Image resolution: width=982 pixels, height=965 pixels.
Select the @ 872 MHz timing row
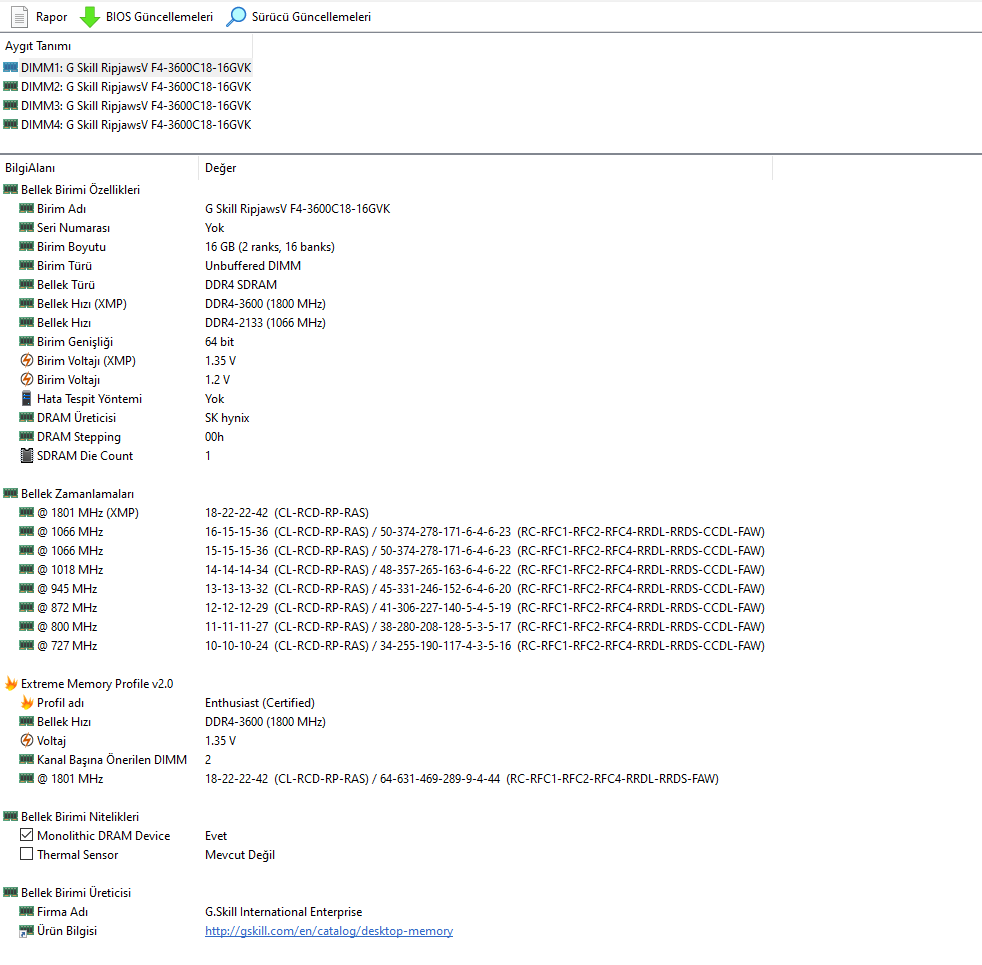point(387,607)
